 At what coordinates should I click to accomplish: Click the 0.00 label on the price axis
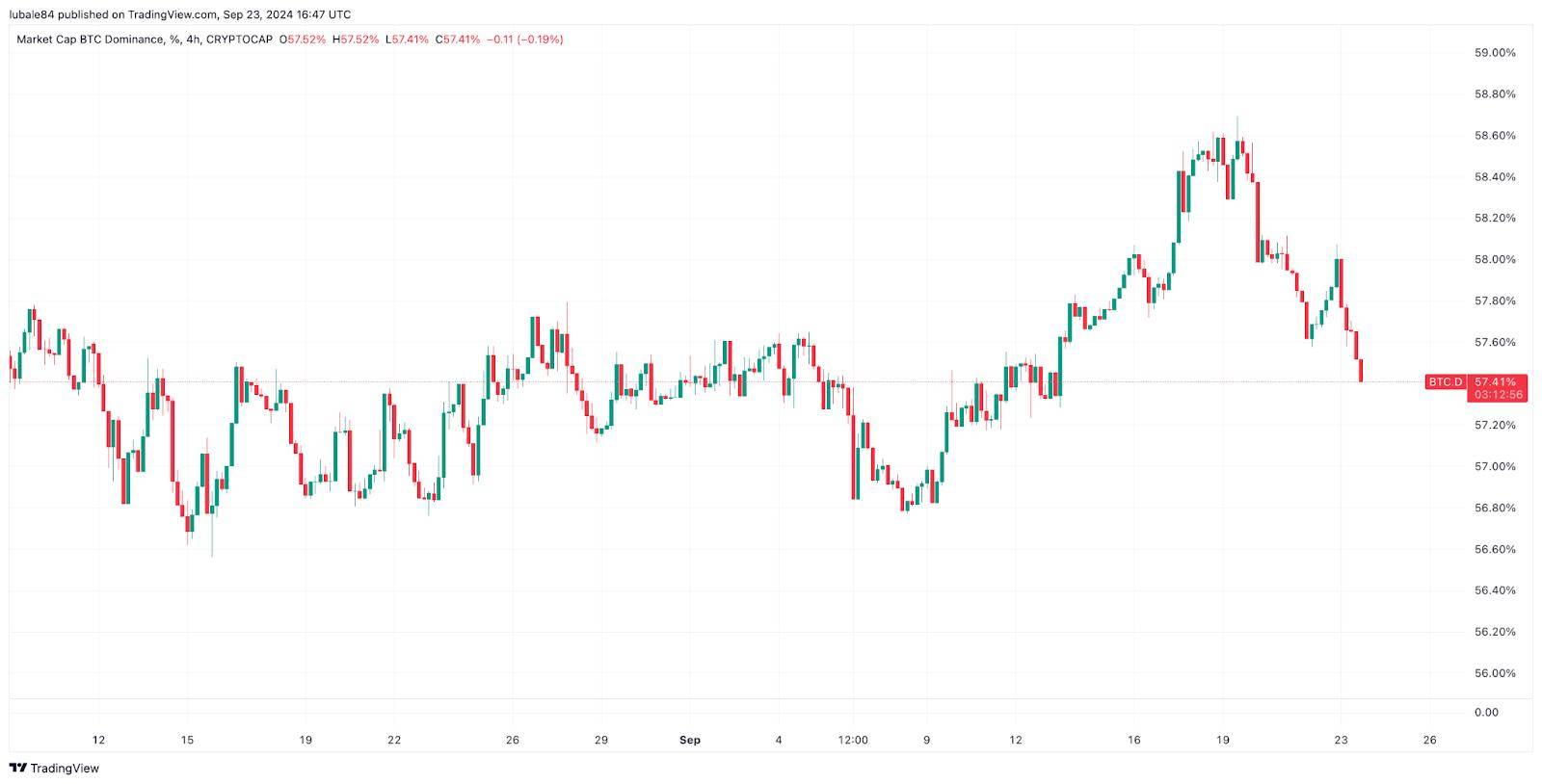coord(1487,712)
